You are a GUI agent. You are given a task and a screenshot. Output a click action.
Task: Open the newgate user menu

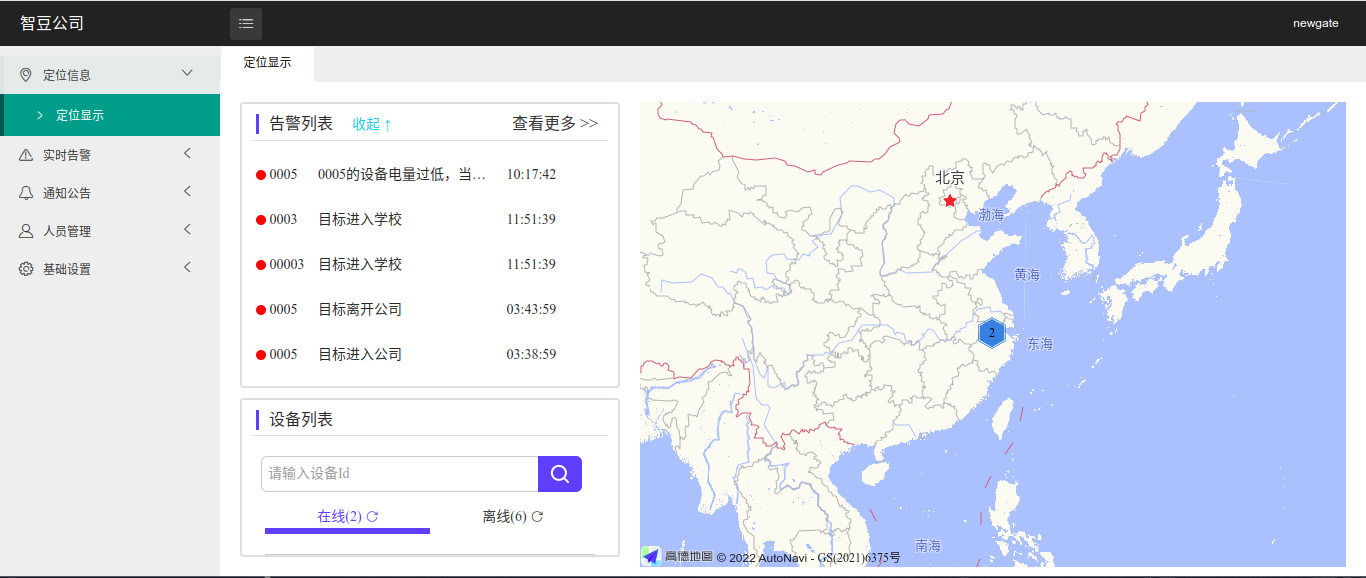click(x=1315, y=23)
